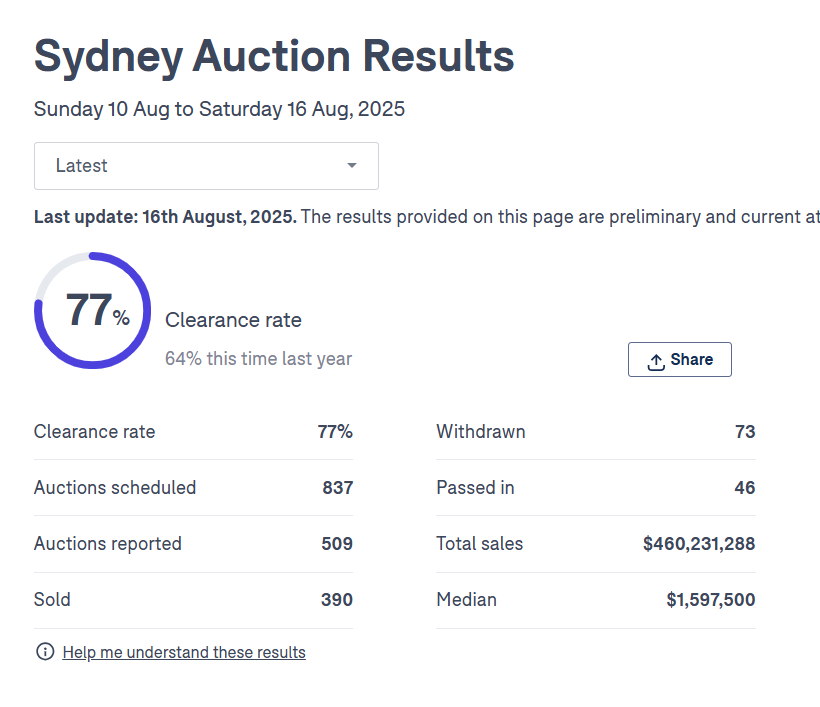
Task: Click the Clearance rate label beside gauge
Action: pos(233,320)
